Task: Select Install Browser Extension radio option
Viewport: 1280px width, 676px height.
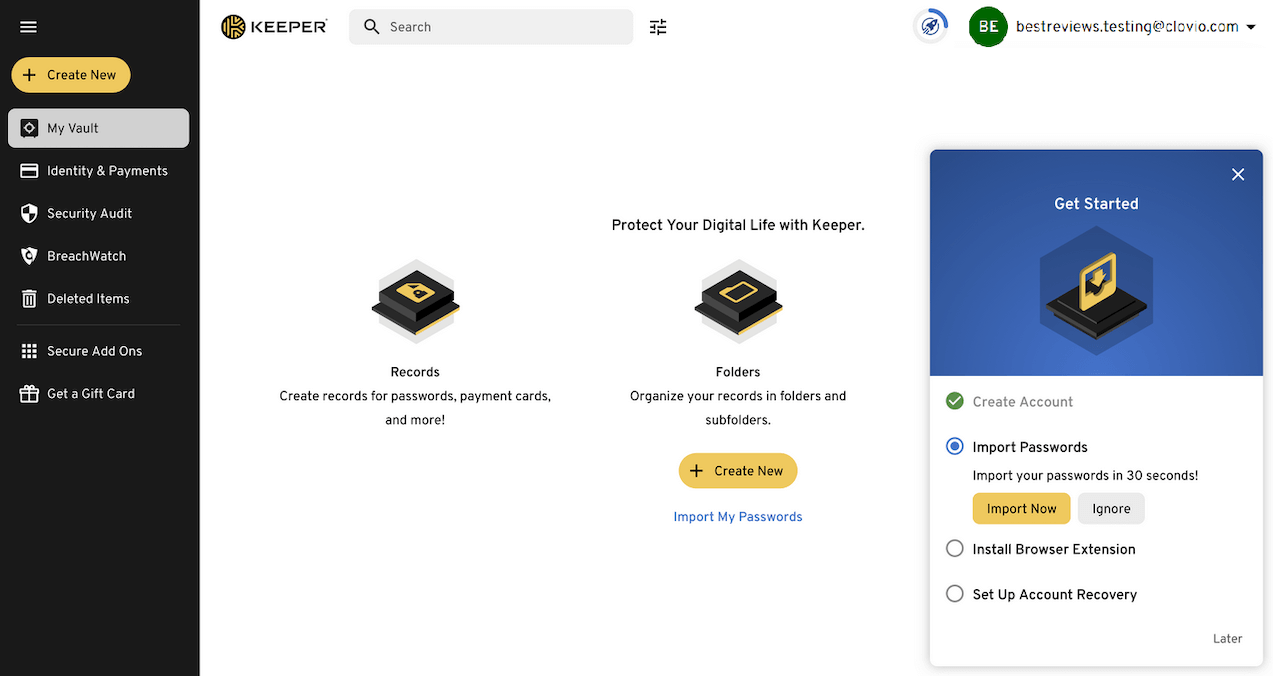Action: pos(955,549)
